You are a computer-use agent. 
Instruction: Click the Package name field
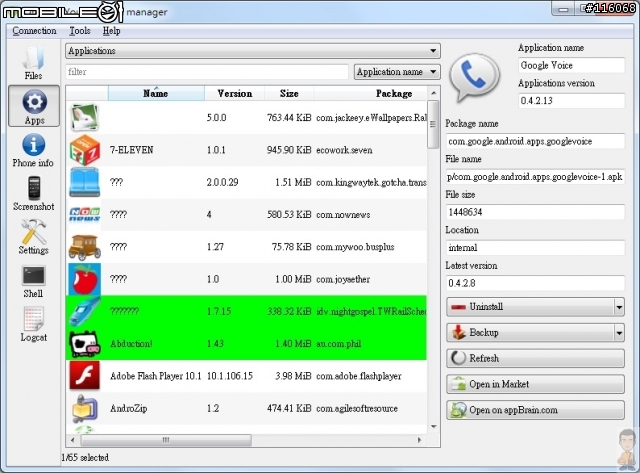tap(535, 141)
